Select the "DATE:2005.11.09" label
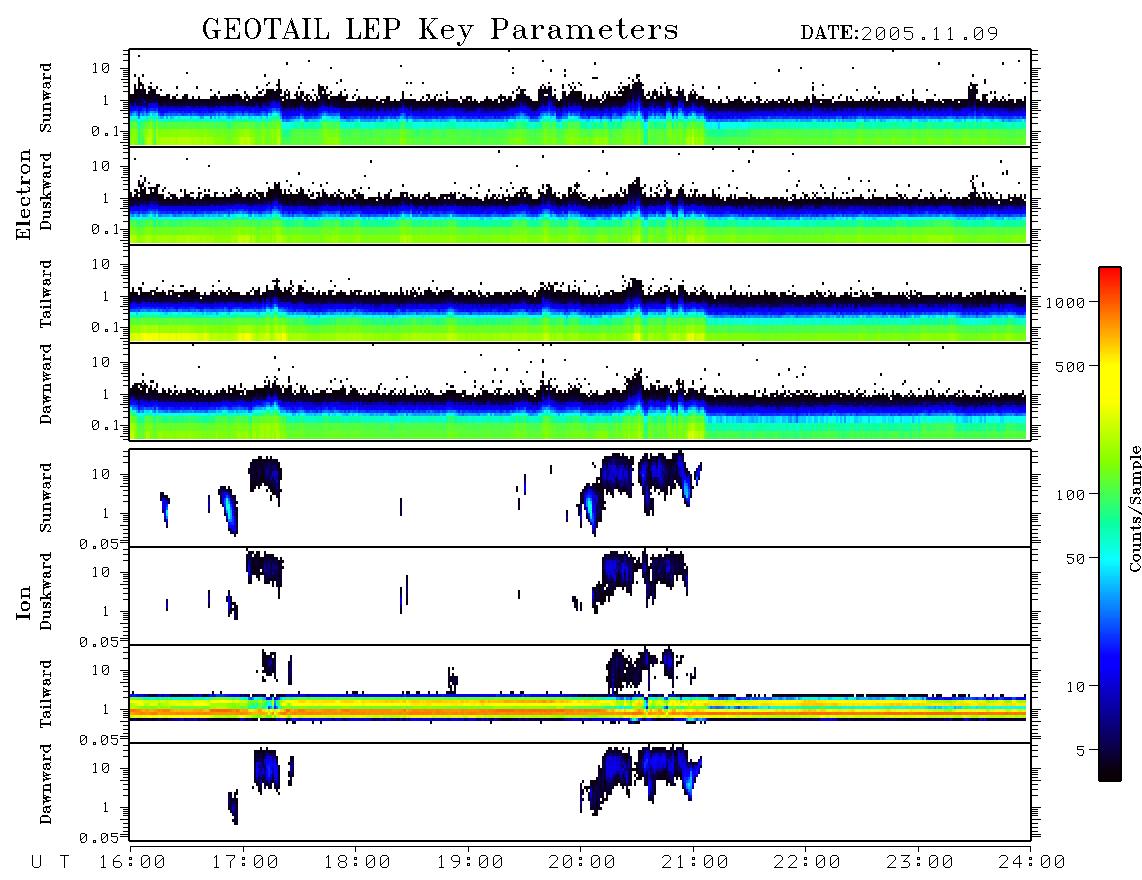The width and height of the screenshot is (1142, 880). [x=899, y=33]
